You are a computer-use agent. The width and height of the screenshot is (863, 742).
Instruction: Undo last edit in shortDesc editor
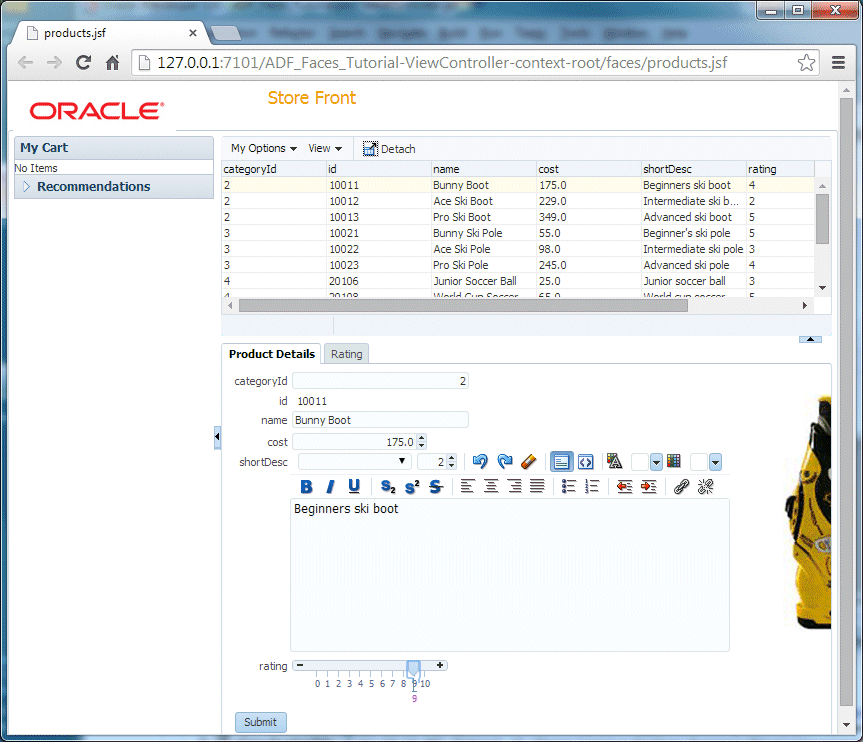[x=480, y=461]
